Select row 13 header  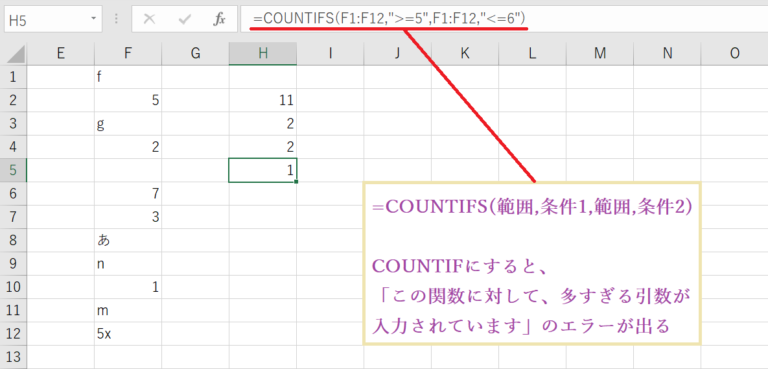13,357
